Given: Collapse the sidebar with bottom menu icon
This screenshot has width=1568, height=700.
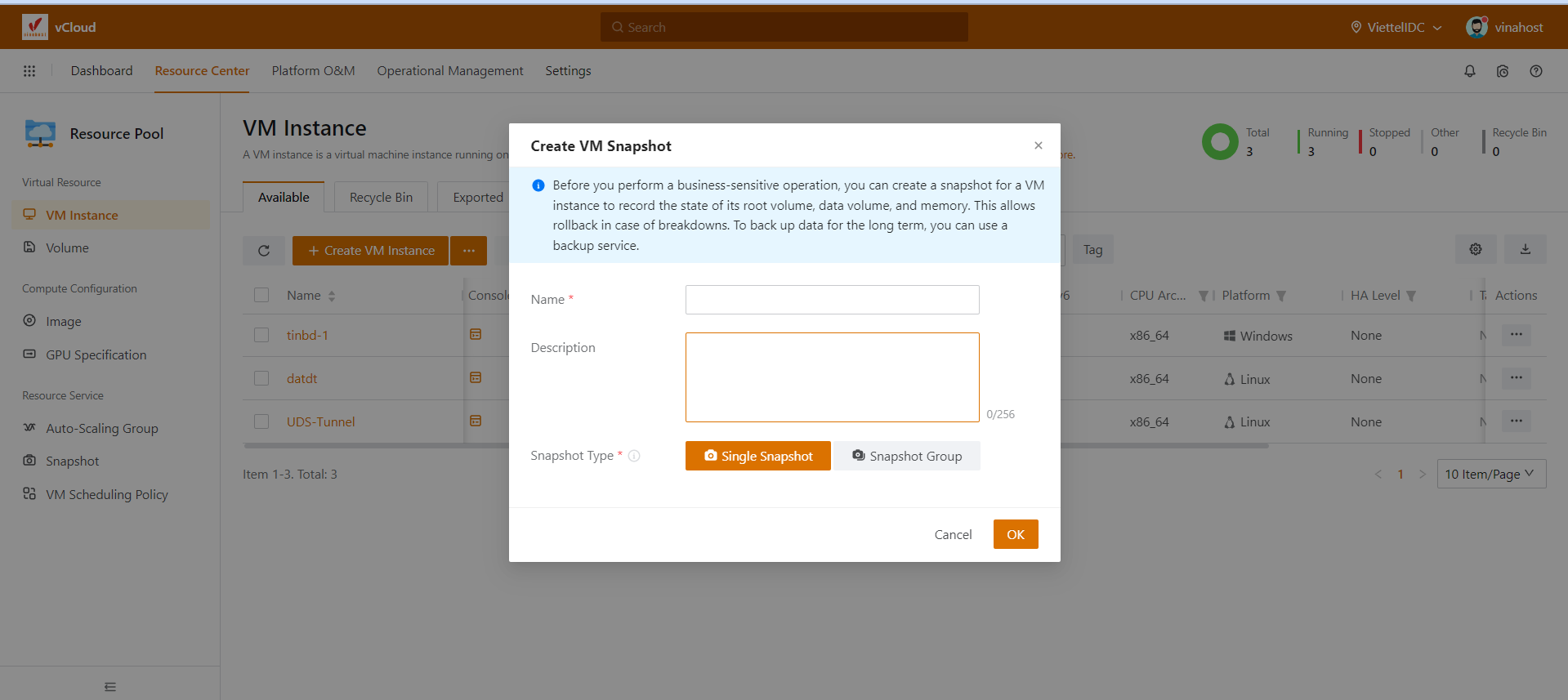Looking at the screenshot, I should click(x=110, y=687).
